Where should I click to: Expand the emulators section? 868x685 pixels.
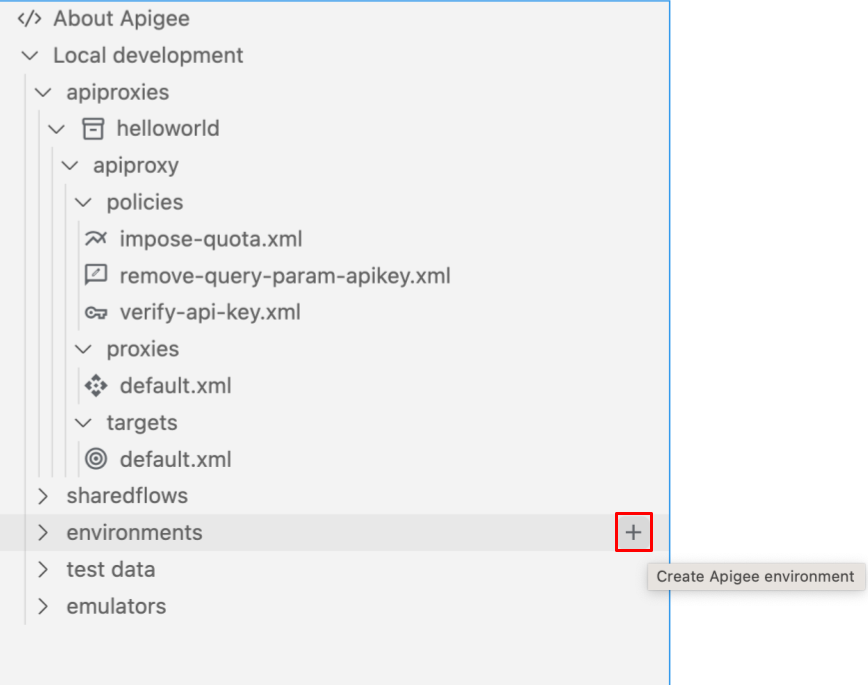tap(42, 606)
